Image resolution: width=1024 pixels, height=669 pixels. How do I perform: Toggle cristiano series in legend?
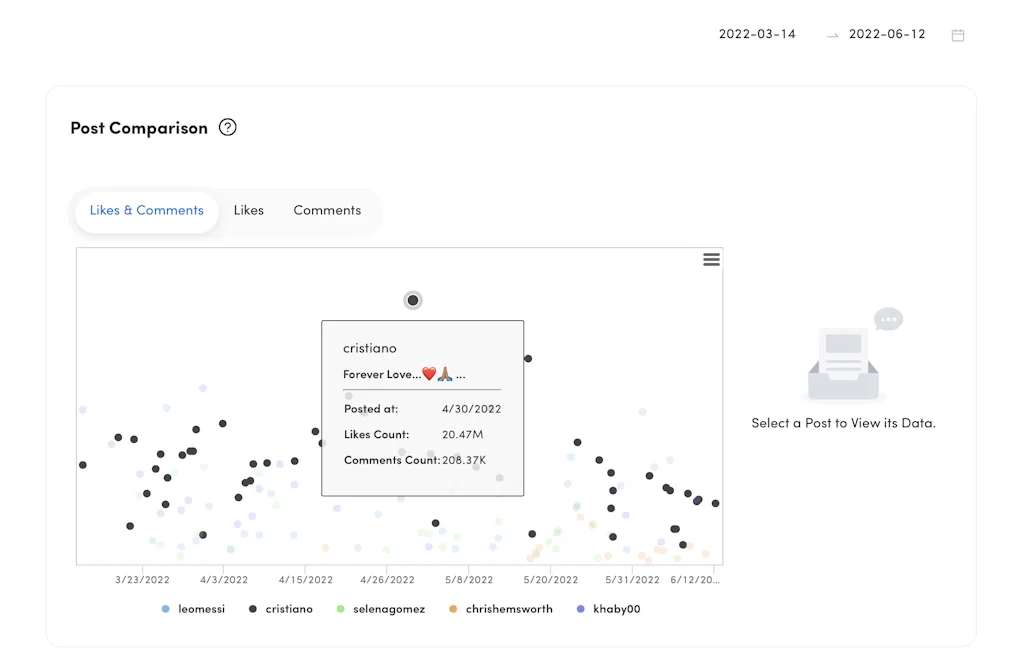pyautogui.click(x=289, y=609)
